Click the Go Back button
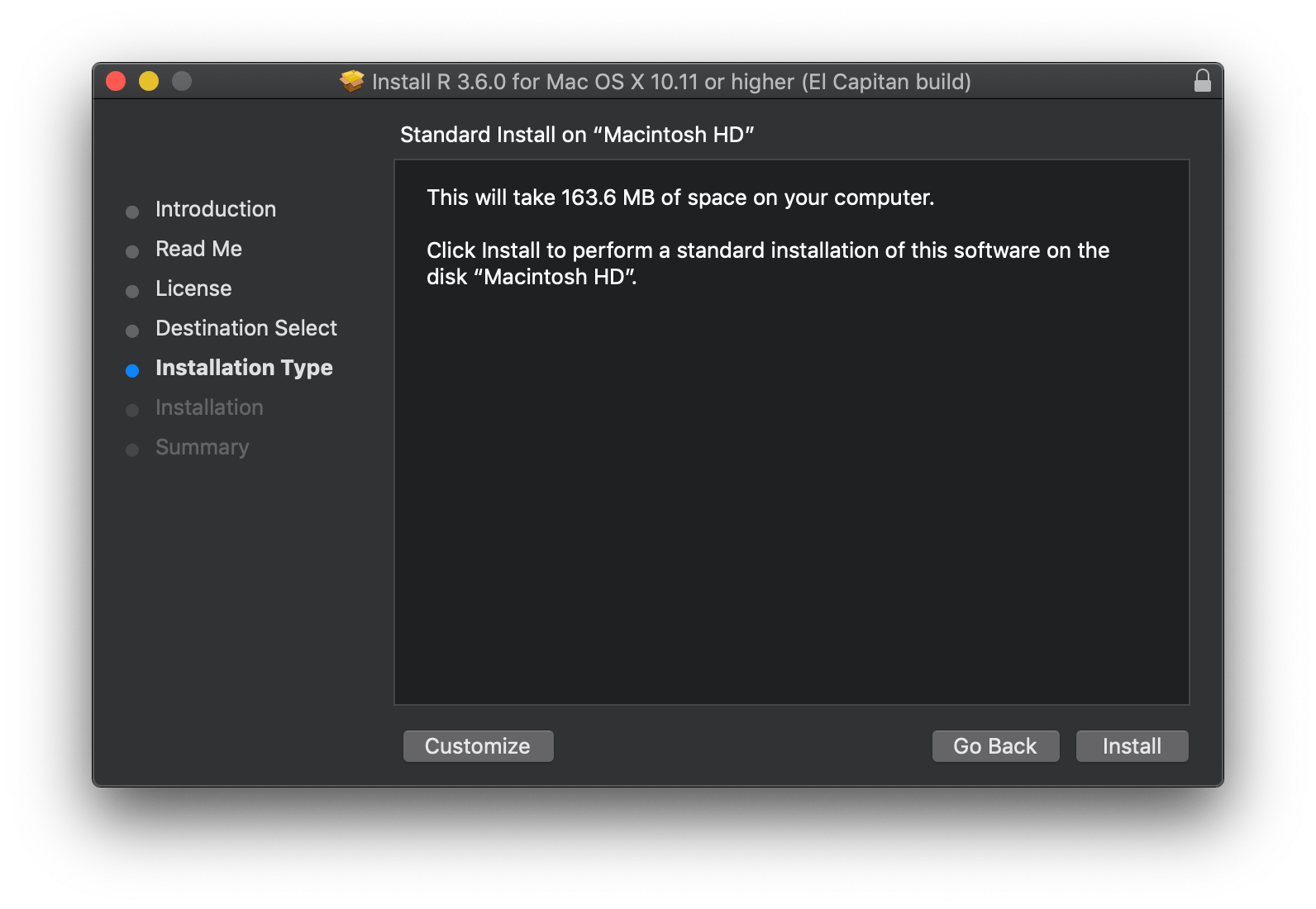This screenshot has width=1316, height=909. [995, 745]
